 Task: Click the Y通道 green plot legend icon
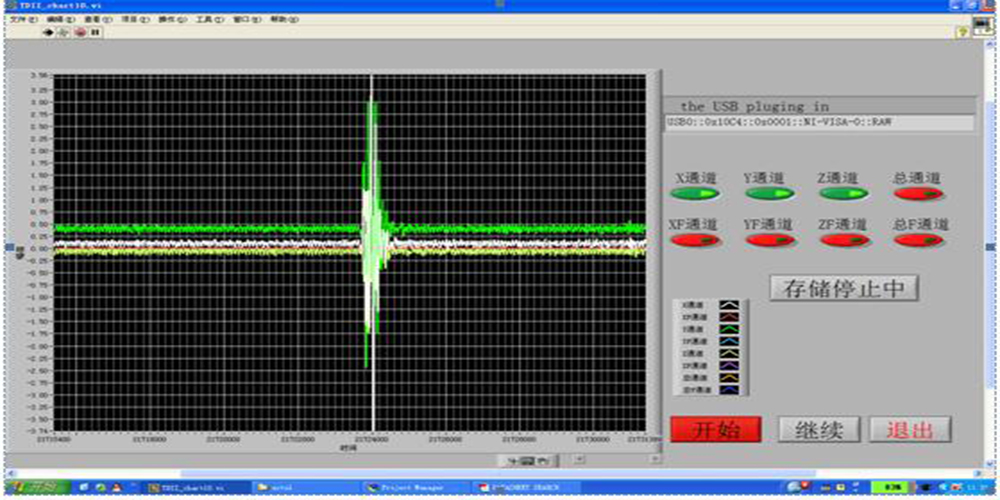(730, 330)
